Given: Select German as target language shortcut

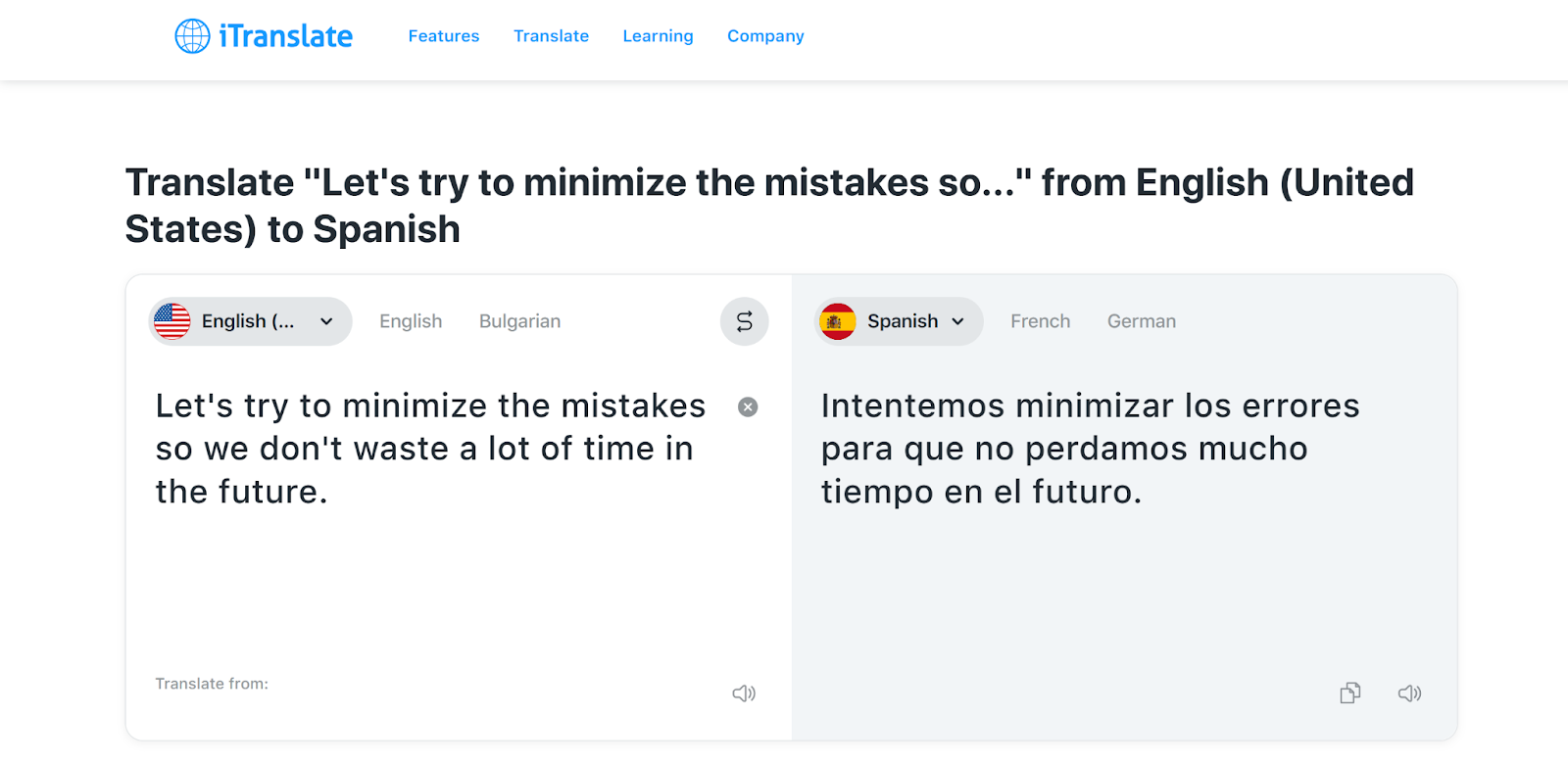Looking at the screenshot, I should [x=1142, y=321].
